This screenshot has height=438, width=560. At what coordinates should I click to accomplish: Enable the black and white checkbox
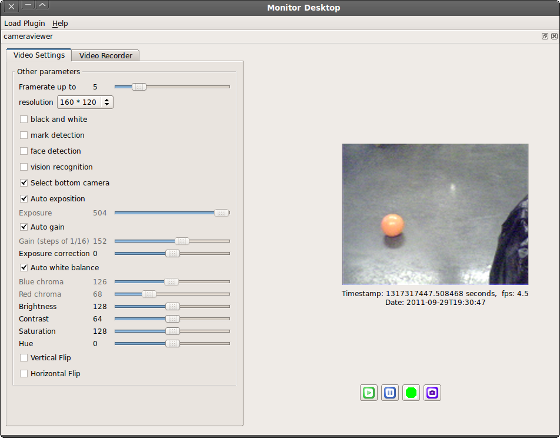(24, 119)
